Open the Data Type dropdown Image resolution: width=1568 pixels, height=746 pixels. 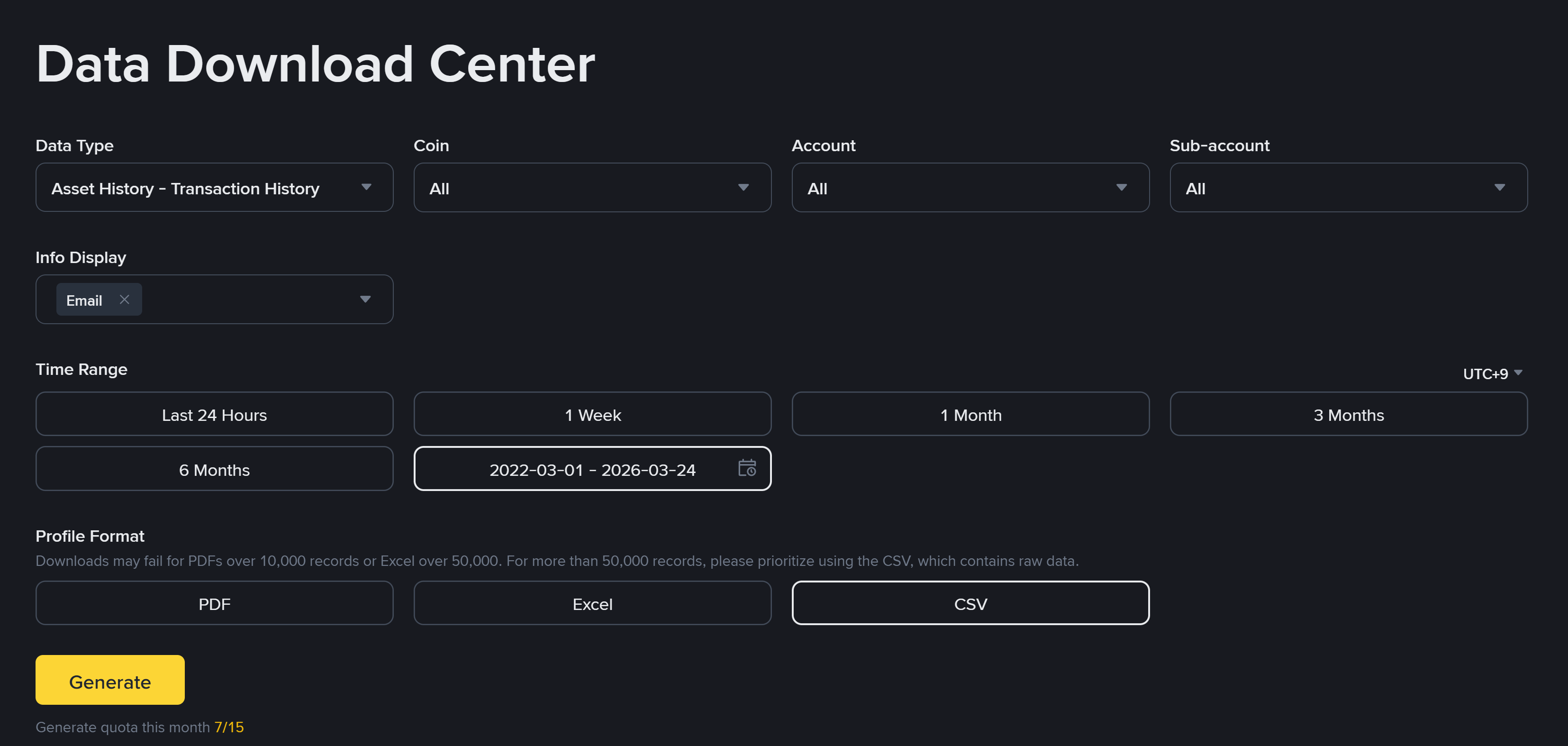pyautogui.click(x=214, y=188)
